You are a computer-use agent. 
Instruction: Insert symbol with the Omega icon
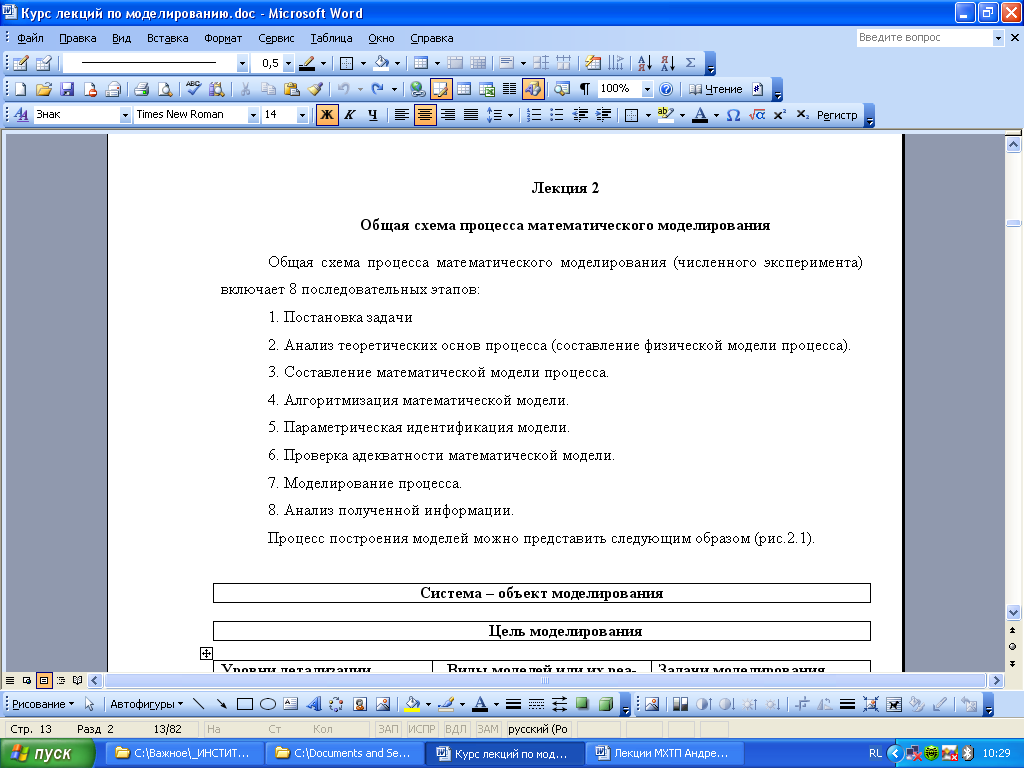[733, 115]
